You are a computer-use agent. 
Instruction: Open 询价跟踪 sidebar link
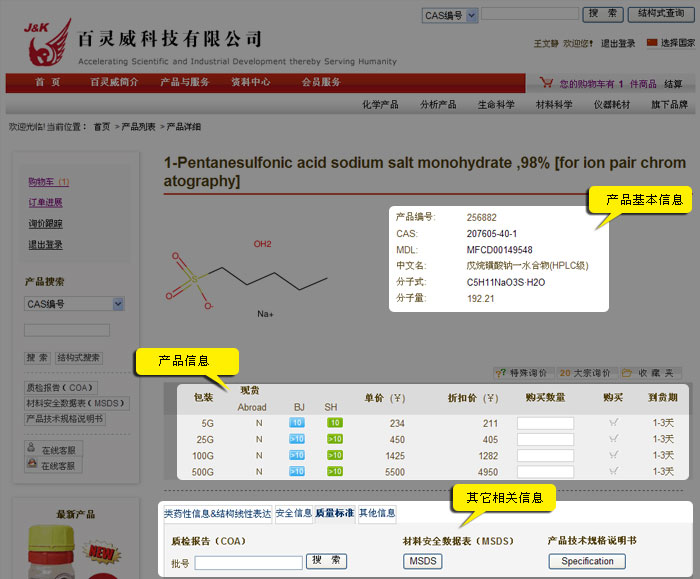tap(46, 224)
